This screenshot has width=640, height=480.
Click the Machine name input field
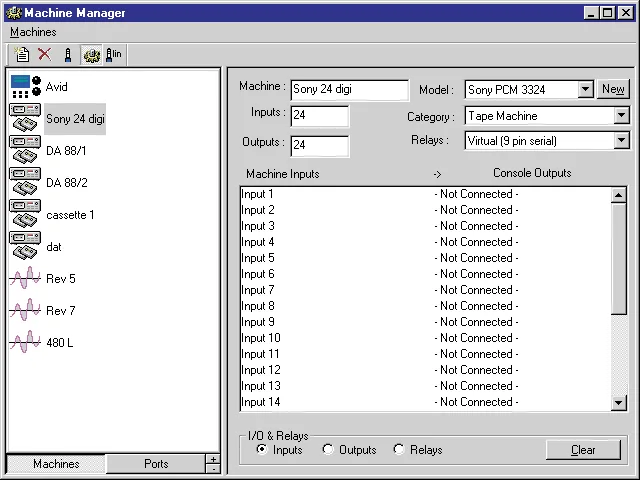(x=349, y=90)
